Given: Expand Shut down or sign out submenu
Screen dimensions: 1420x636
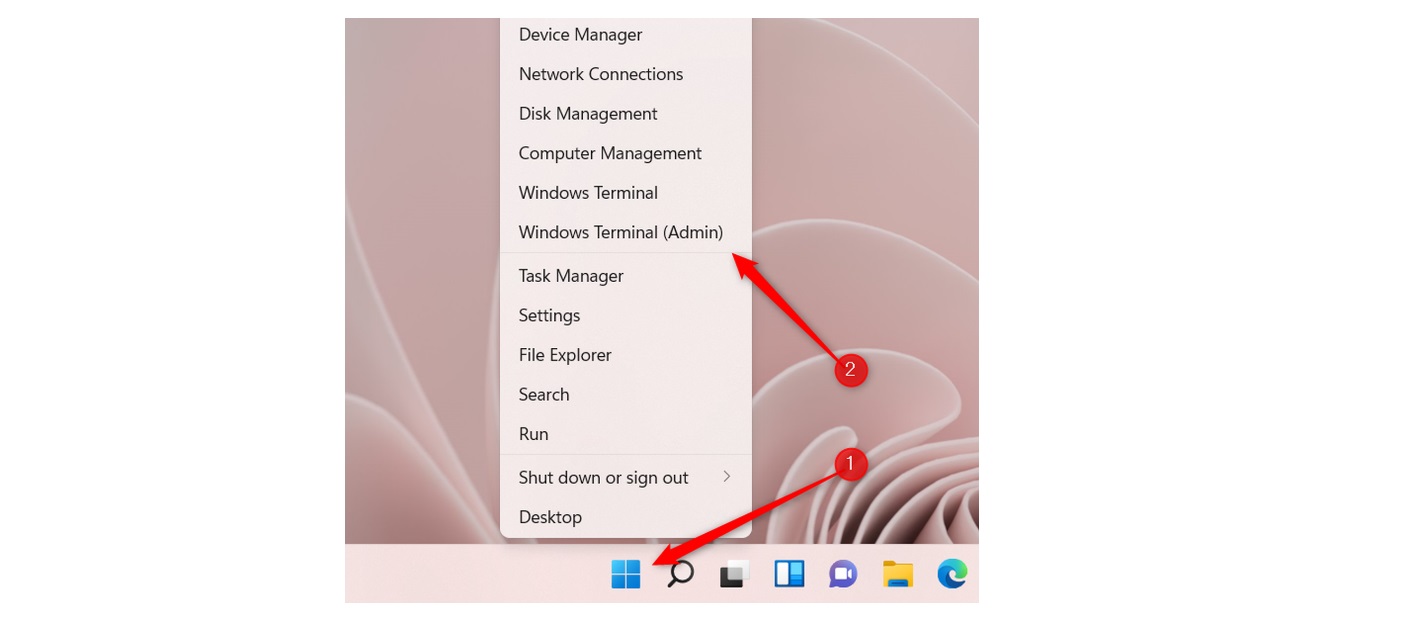Looking at the screenshot, I should (626, 478).
